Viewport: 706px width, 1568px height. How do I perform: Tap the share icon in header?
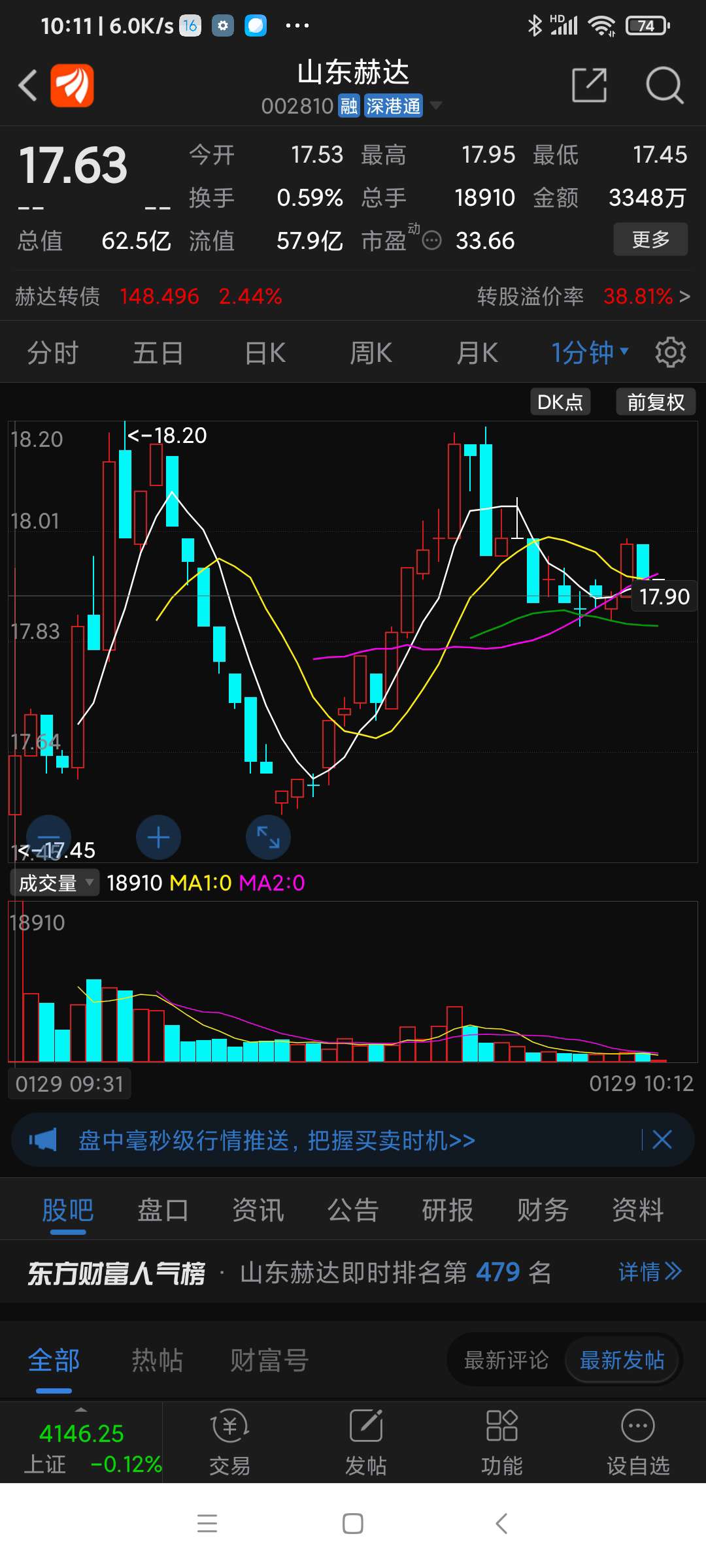tap(590, 85)
